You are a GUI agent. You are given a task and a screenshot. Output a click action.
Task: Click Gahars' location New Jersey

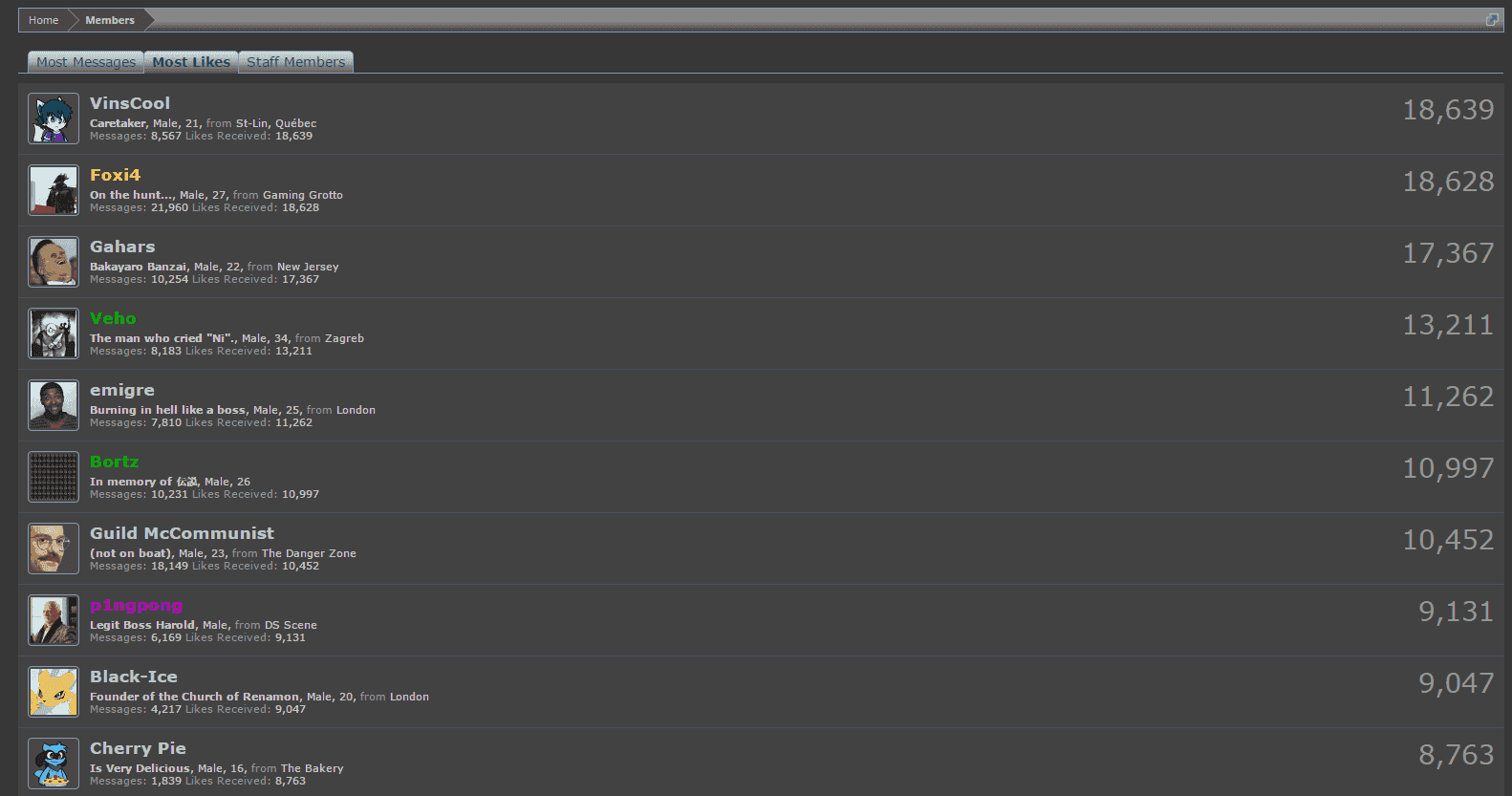[x=308, y=267]
